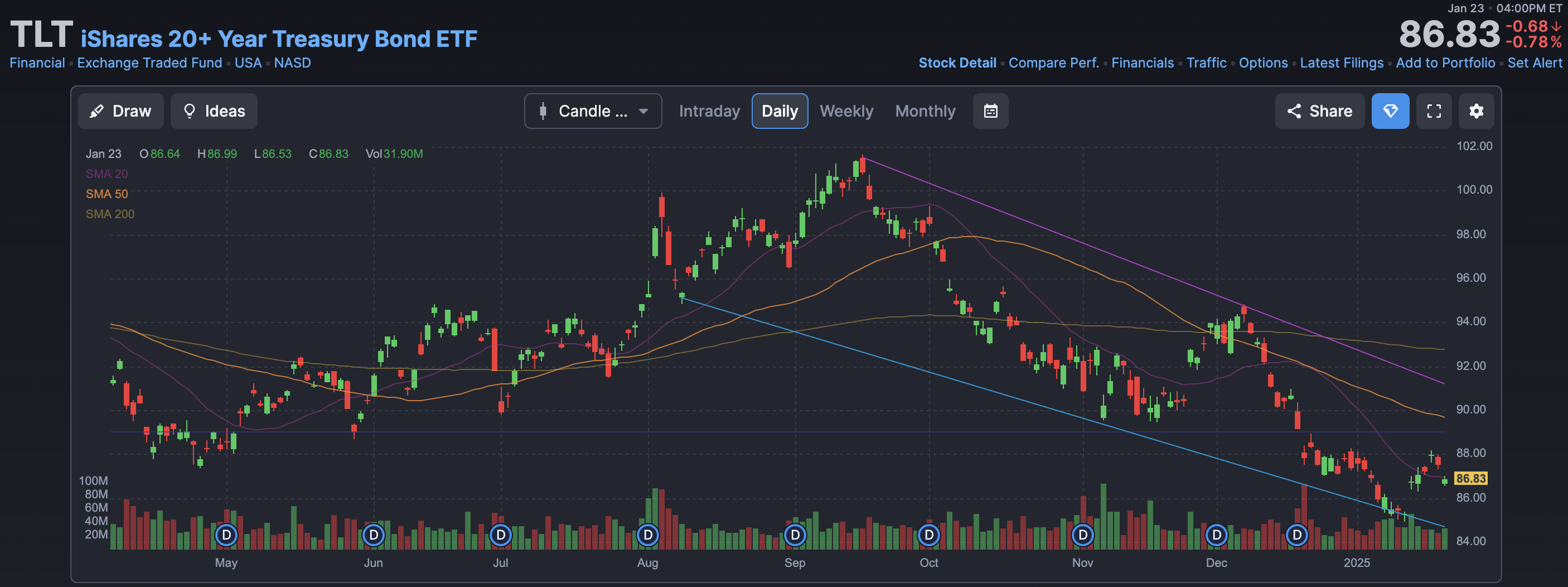
Task: Click the share icon left of Share label
Action: click(x=1294, y=111)
